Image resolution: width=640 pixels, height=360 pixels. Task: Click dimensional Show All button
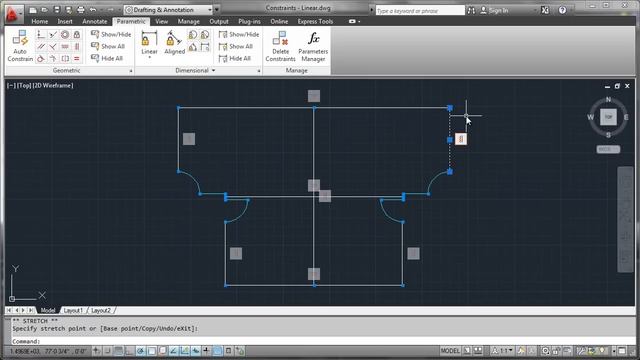coord(236,46)
